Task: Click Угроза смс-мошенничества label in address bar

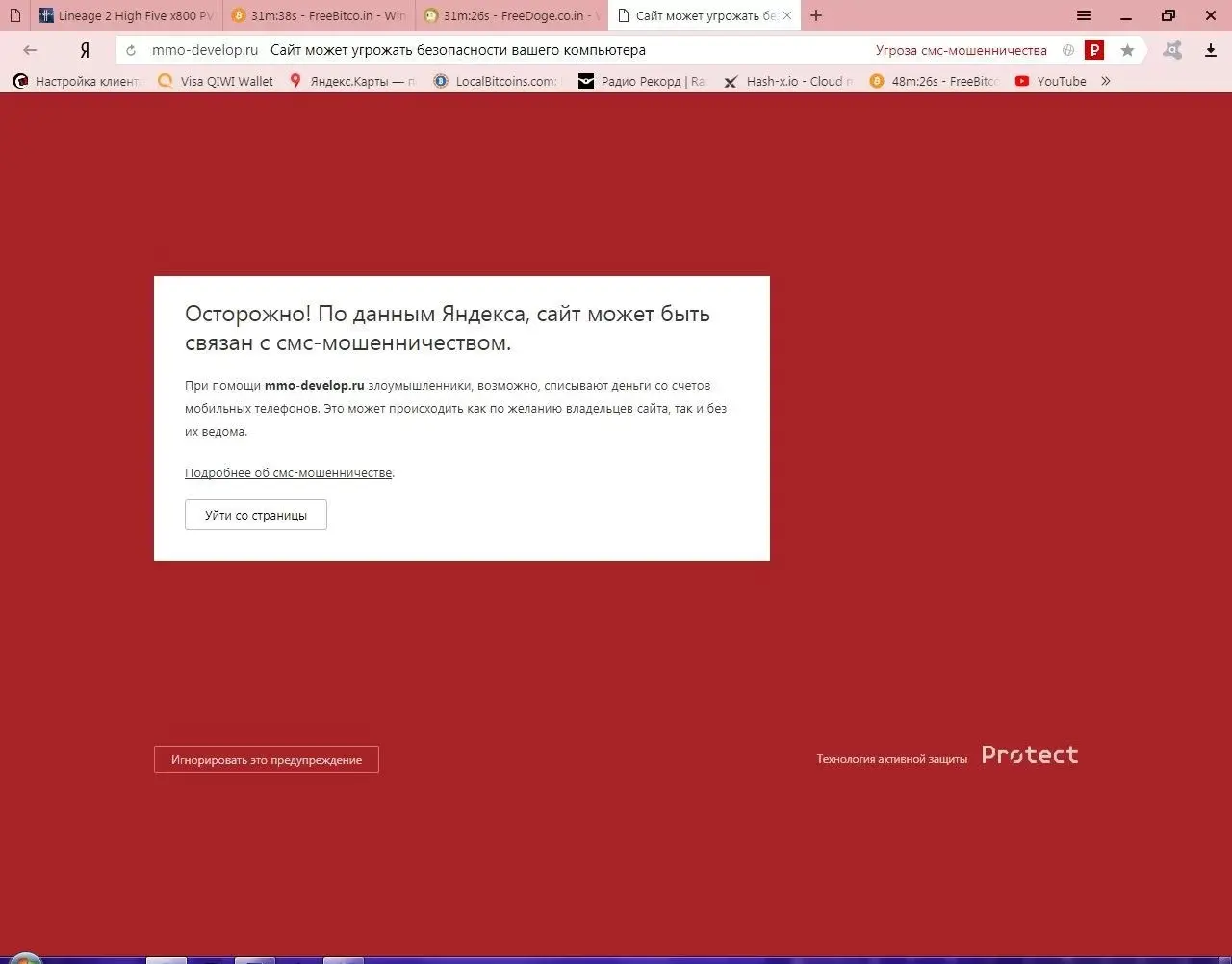Action: [x=962, y=50]
